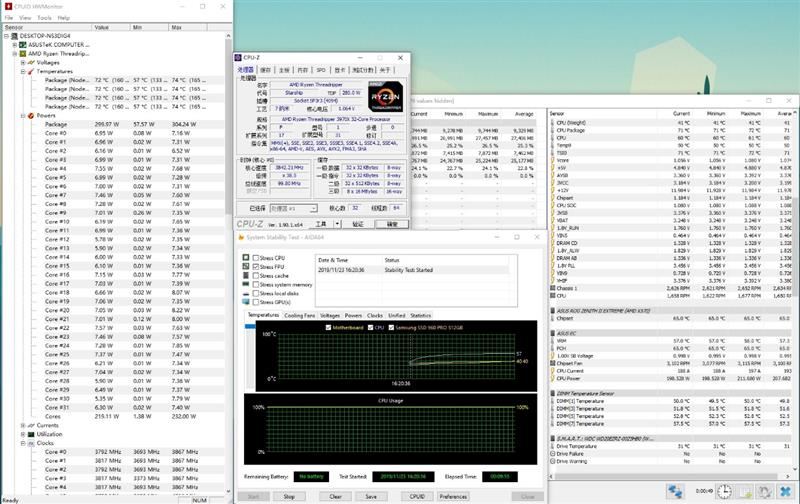
Task: Click the Temperatures thermometer icon in HWMonitor
Action: click(x=31, y=71)
